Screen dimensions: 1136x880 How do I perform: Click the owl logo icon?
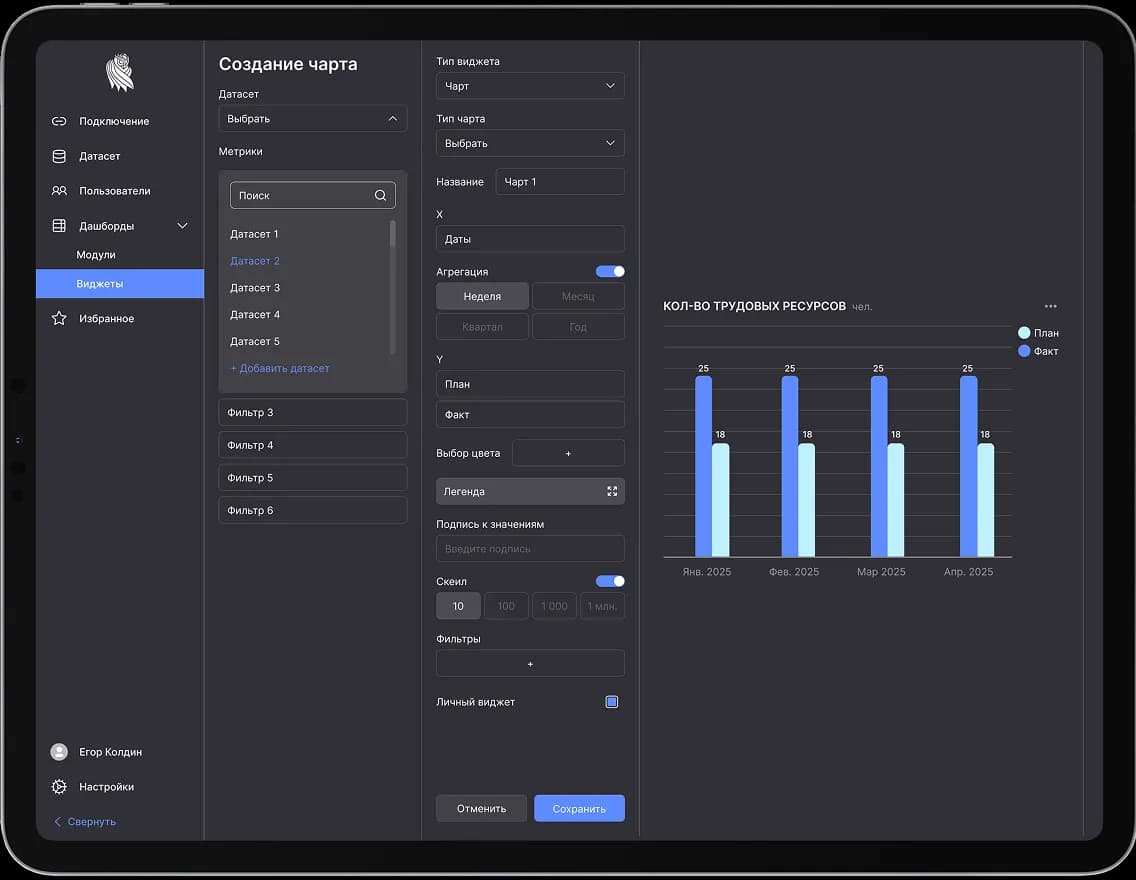[119, 73]
